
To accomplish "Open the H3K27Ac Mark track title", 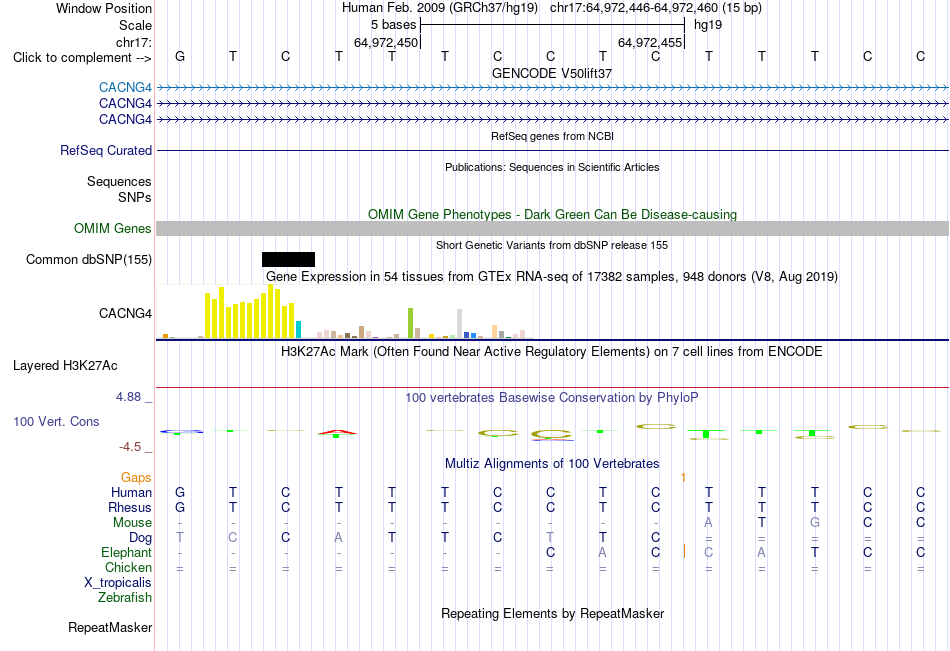I will 552,352.
